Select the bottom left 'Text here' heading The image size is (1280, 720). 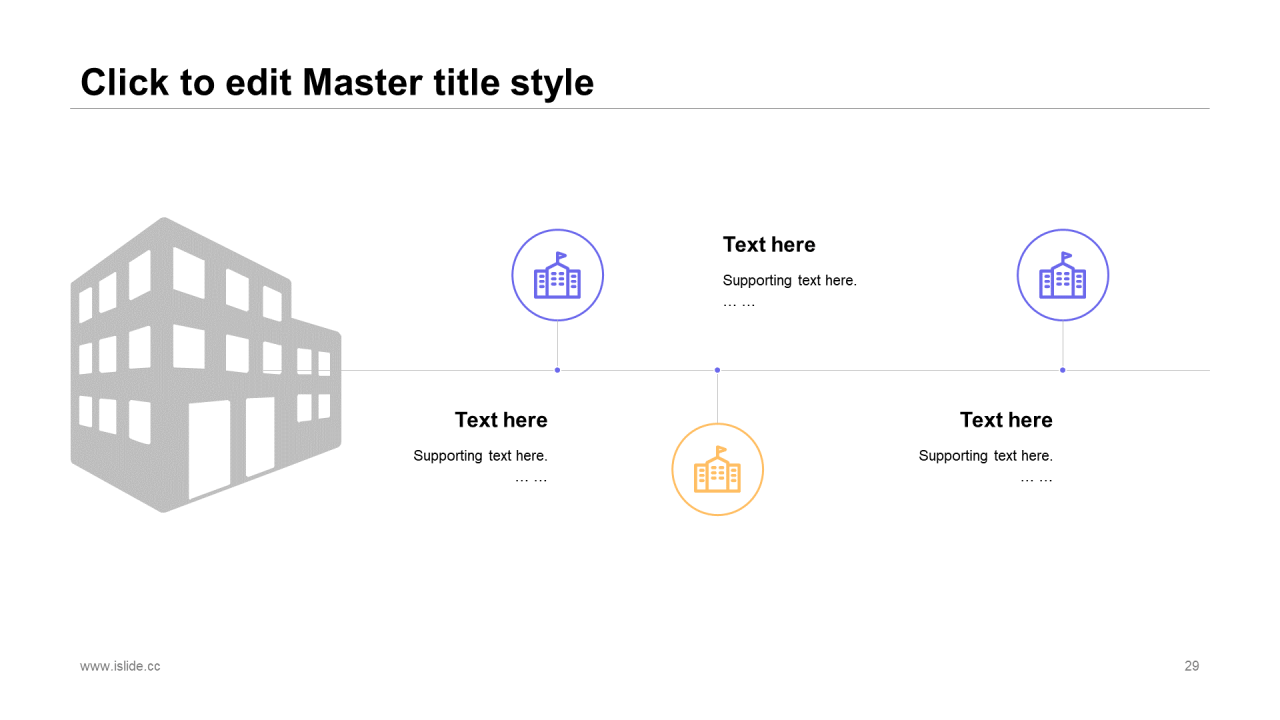point(501,420)
